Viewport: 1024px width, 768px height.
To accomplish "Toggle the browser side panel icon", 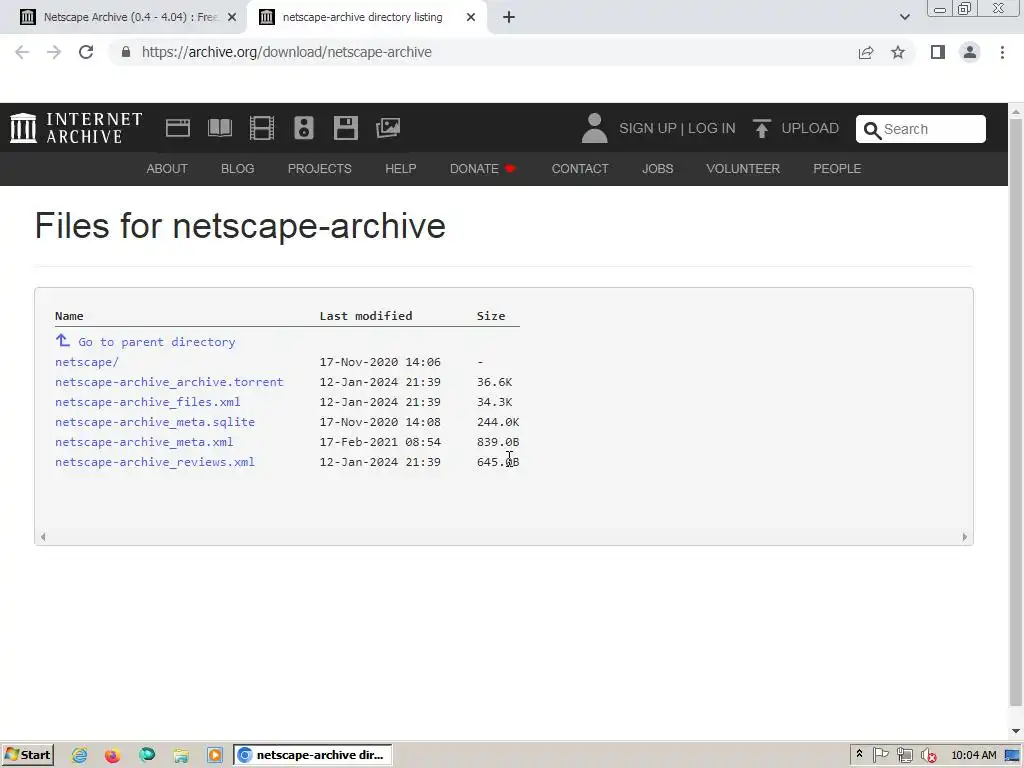I will pos(938,52).
